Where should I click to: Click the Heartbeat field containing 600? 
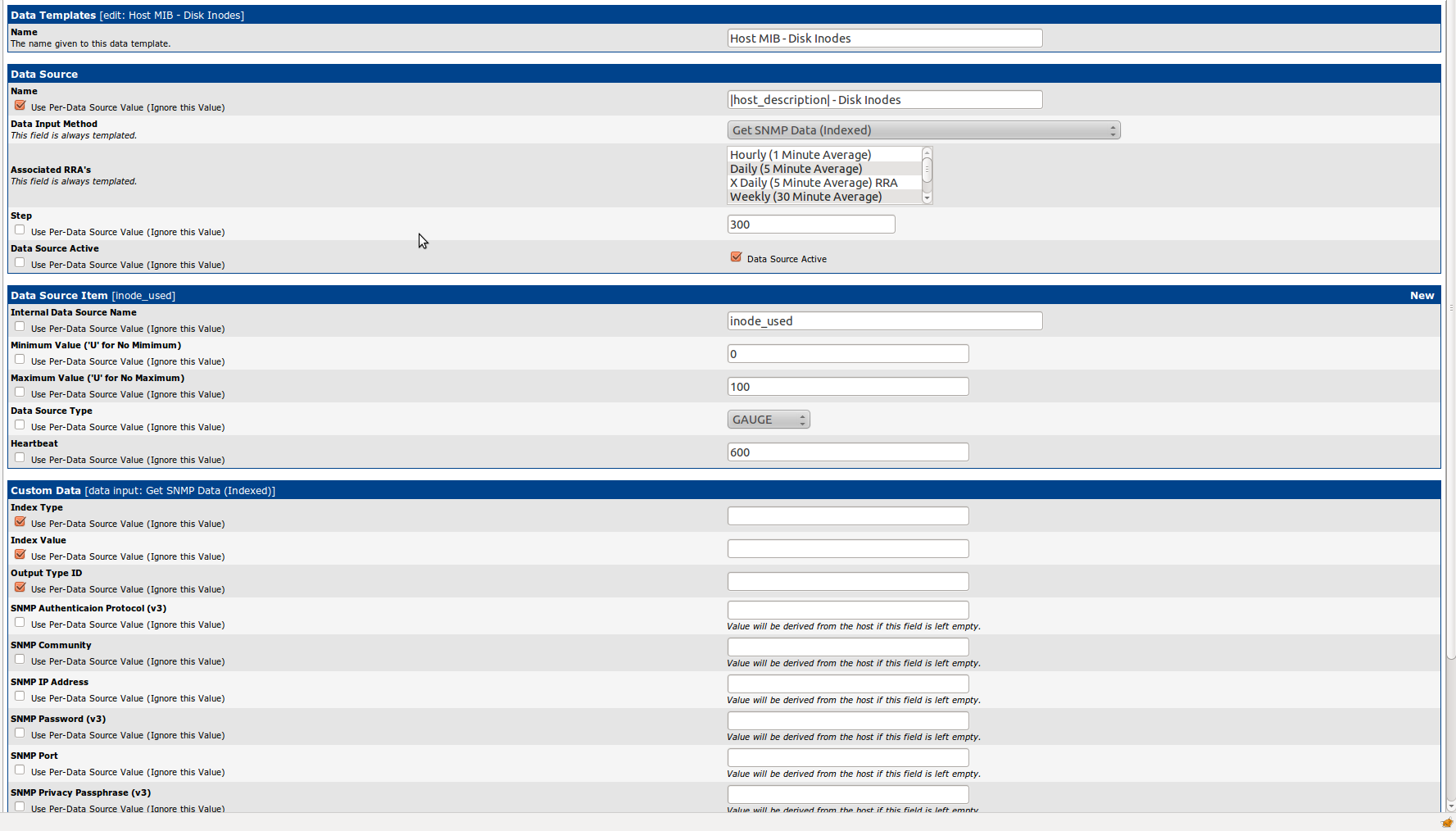848,452
